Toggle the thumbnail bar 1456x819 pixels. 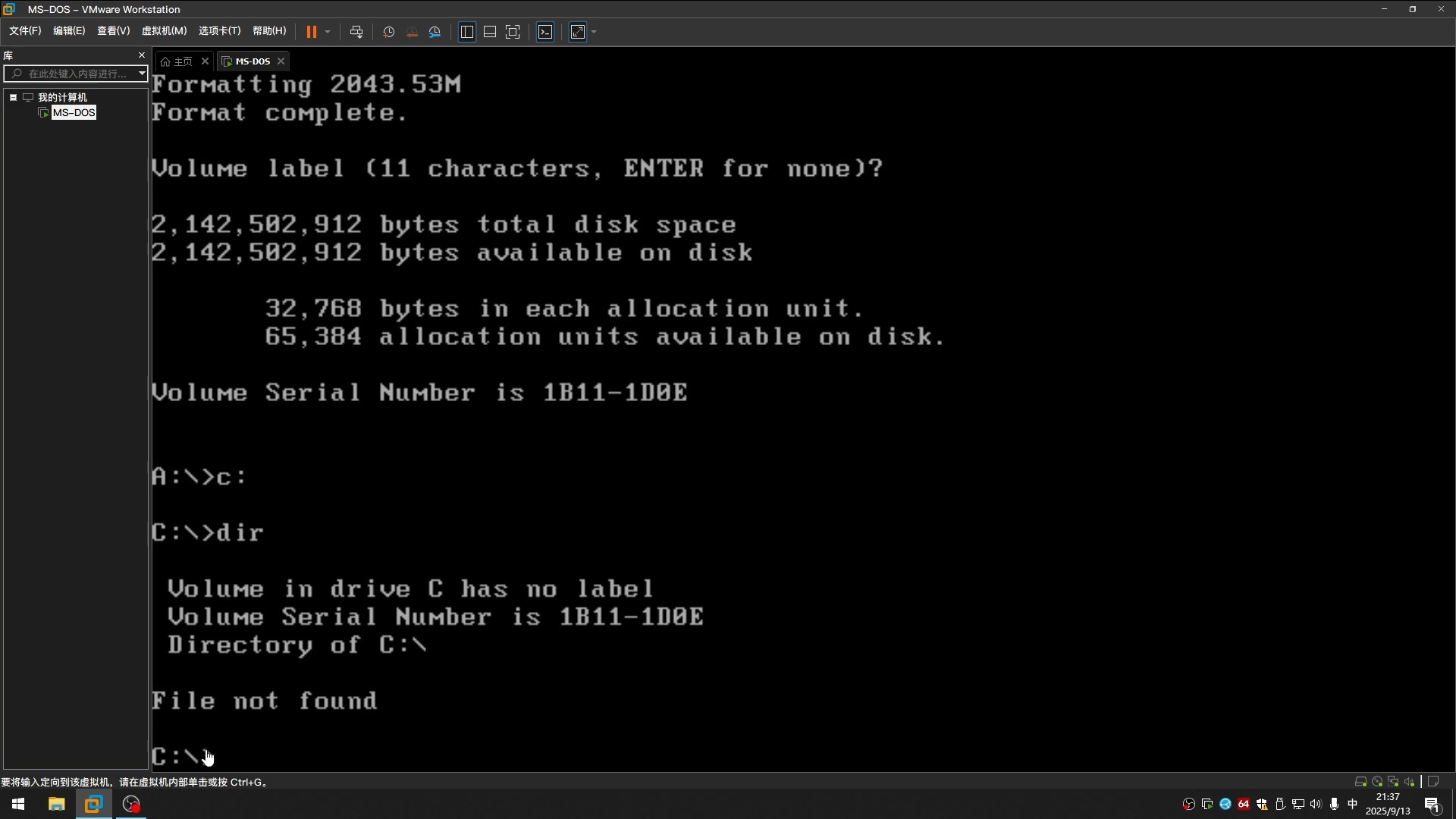click(490, 31)
